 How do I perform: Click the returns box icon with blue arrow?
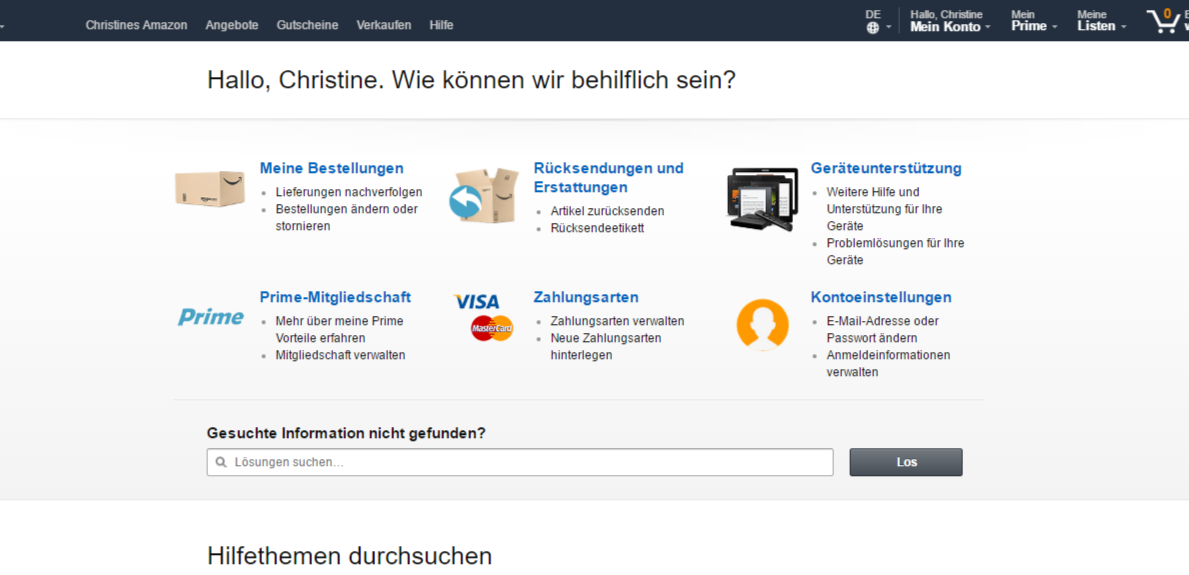point(483,196)
